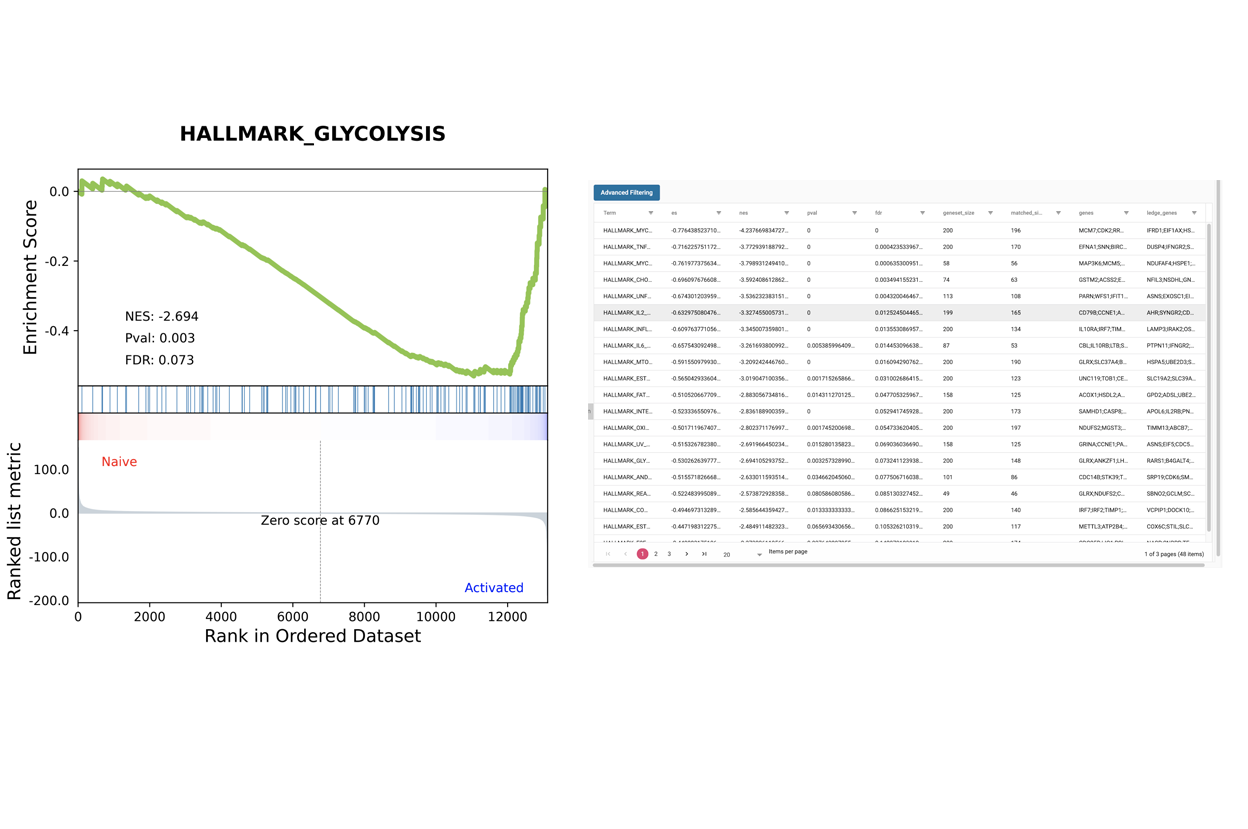Open filter menu for pval column
Screen dimensions: 1248x829
(x=855, y=213)
